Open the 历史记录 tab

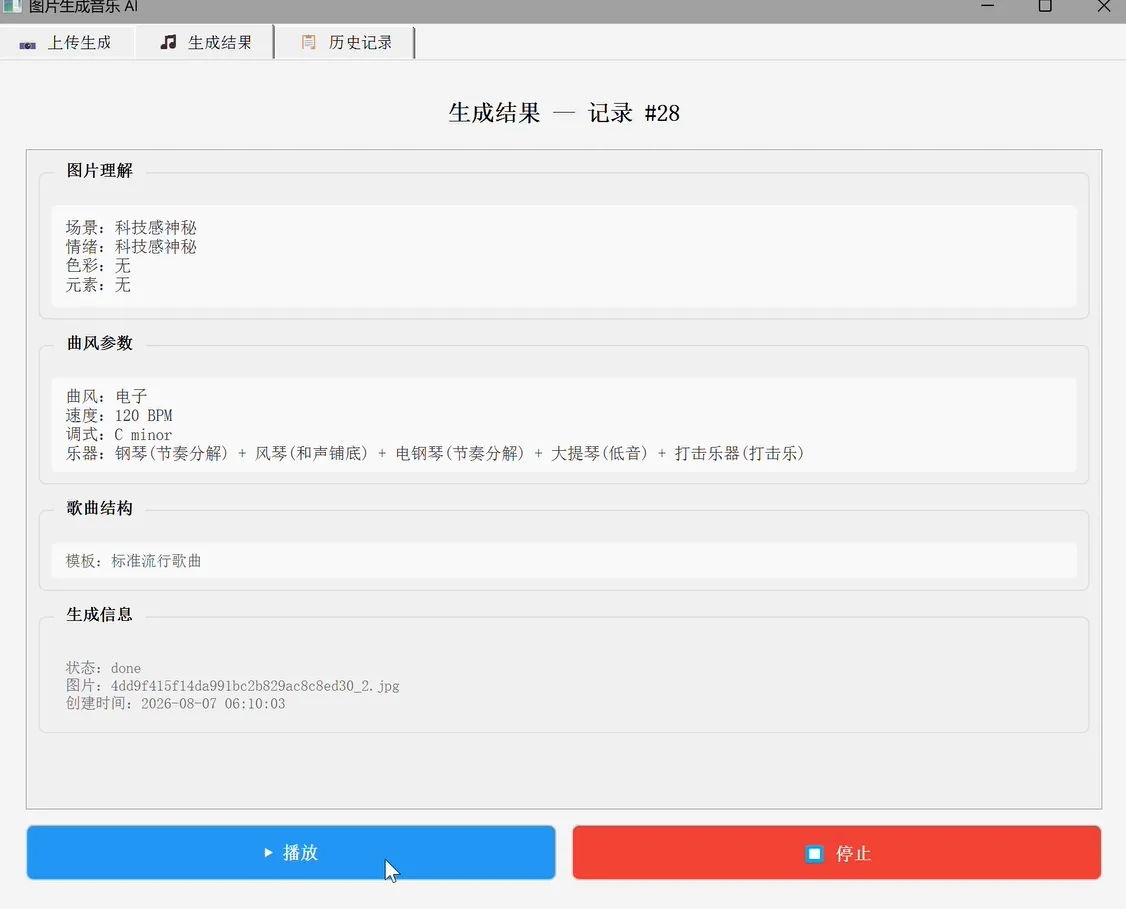[345, 42]
